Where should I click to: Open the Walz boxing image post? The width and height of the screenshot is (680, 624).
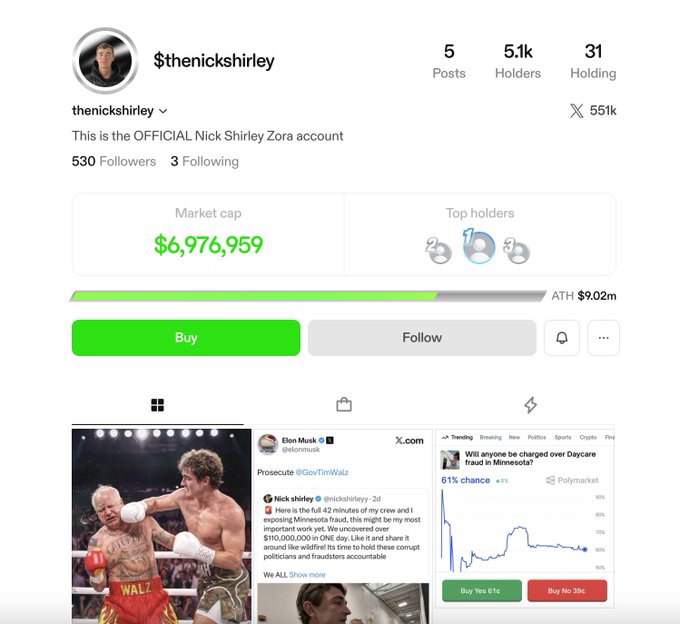coord(161,526)
